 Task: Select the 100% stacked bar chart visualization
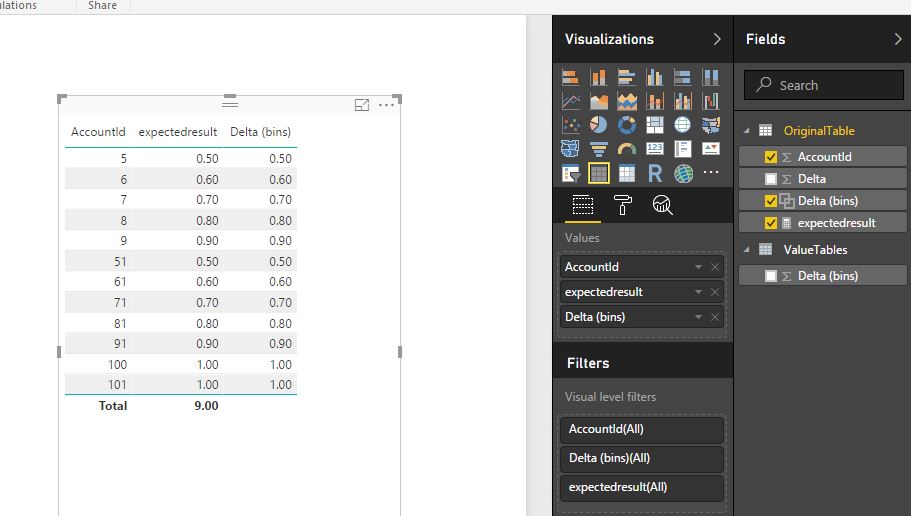[x=683, y=77]
